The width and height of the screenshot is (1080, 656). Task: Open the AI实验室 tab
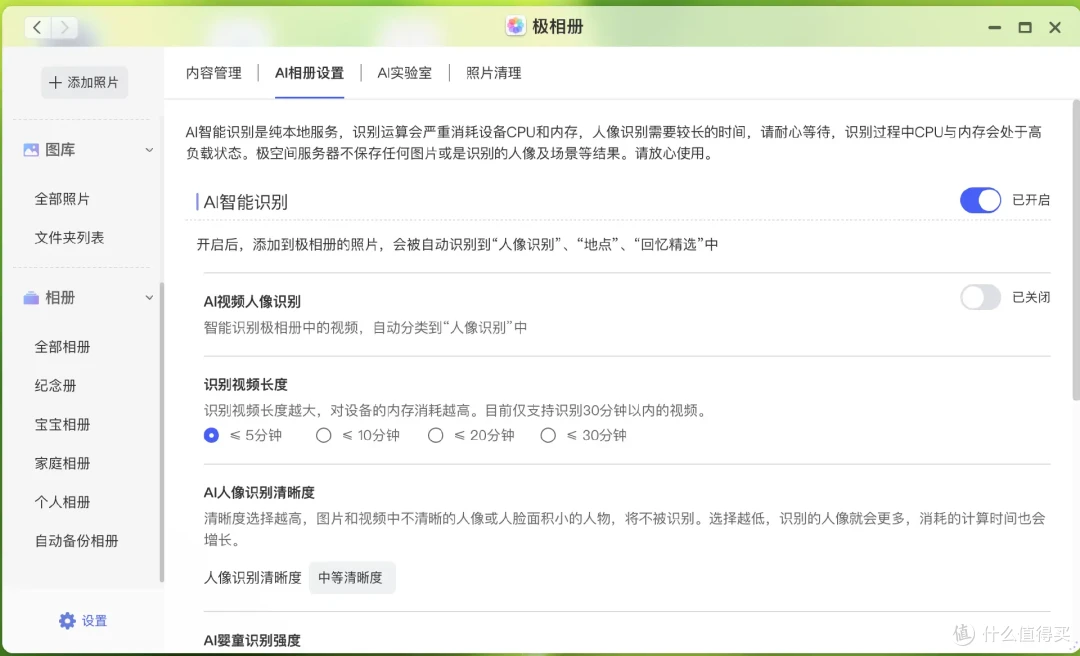click(x=405, y=73)
